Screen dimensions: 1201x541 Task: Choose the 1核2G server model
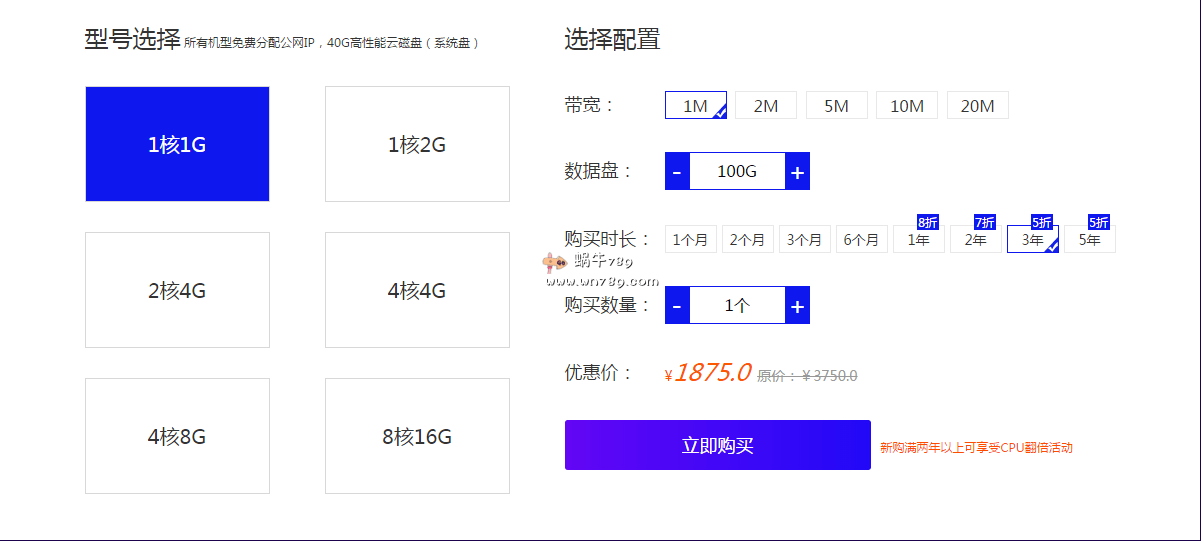[417, 144]
